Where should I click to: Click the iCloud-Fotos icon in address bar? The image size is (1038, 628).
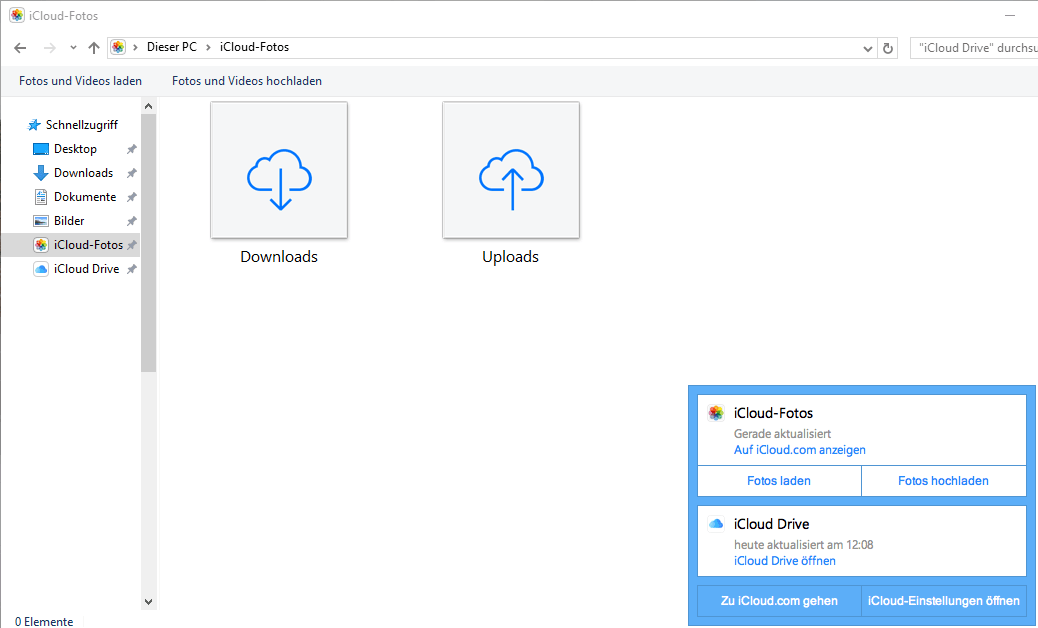click(118, 47)
